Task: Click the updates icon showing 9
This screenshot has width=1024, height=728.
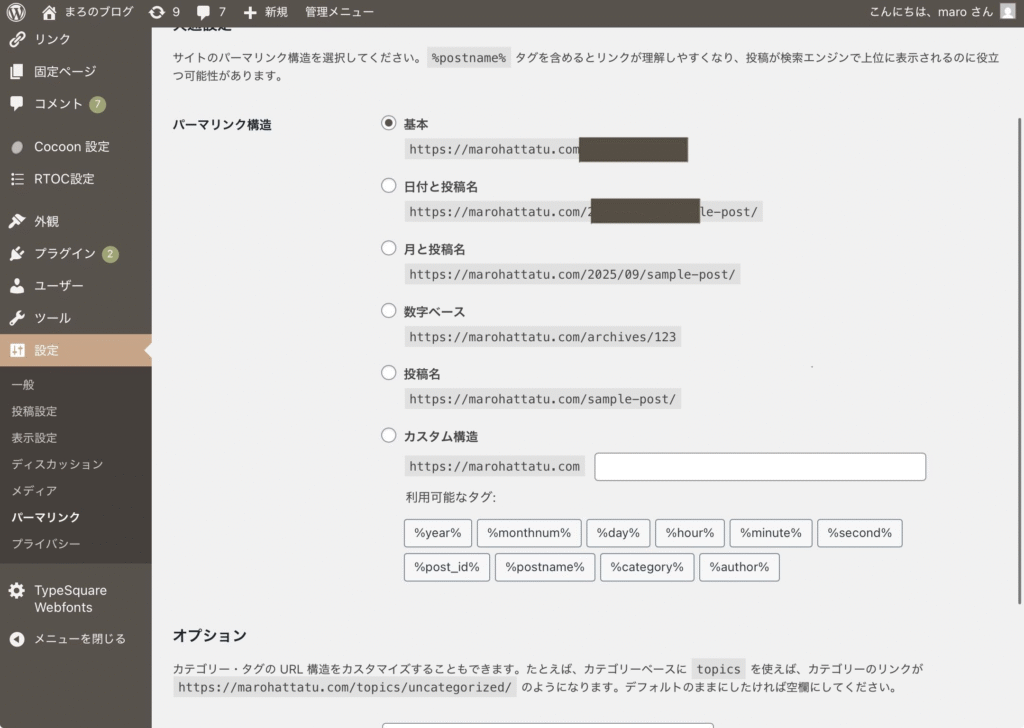Action: [156, 12]
